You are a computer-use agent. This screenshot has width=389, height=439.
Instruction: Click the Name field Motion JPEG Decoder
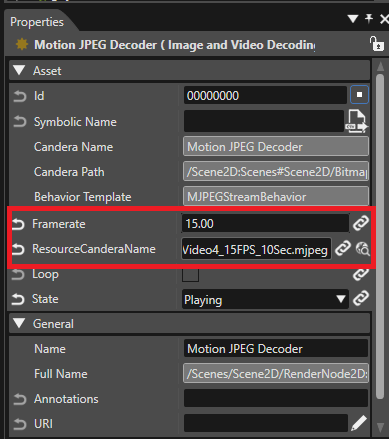click(x=276, y=349)
